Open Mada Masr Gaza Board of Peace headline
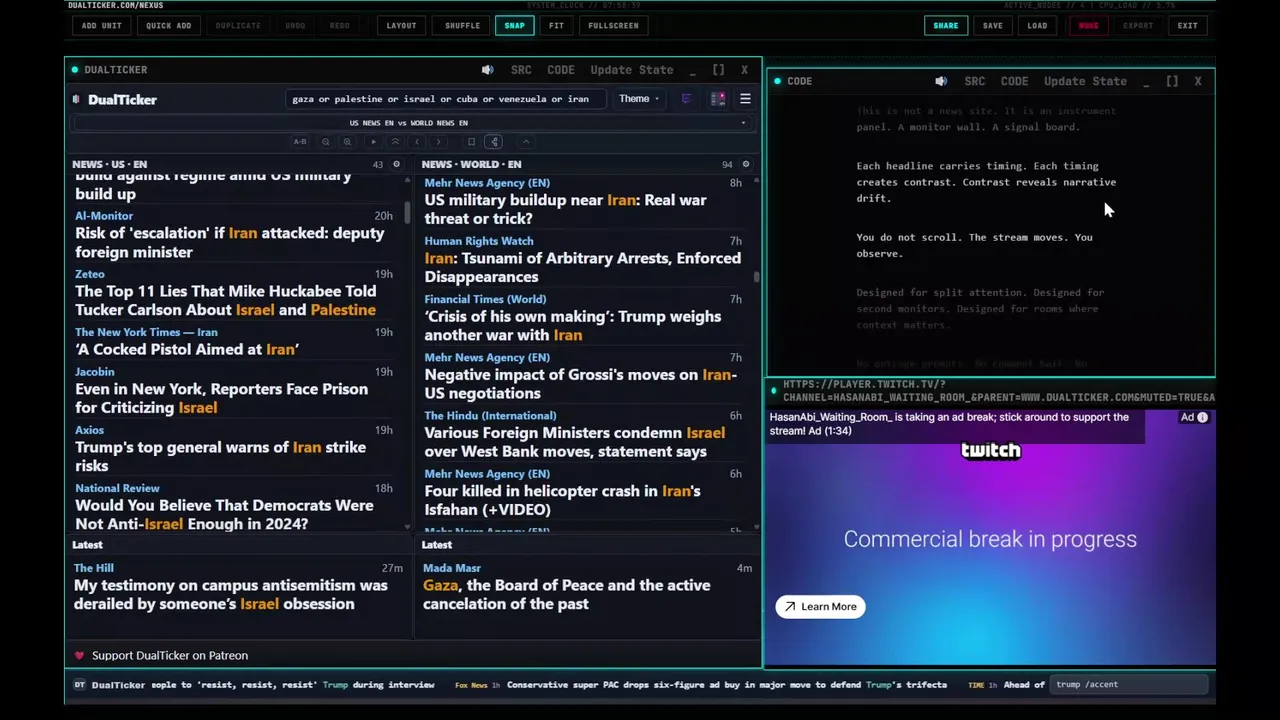 coord(566,595)
